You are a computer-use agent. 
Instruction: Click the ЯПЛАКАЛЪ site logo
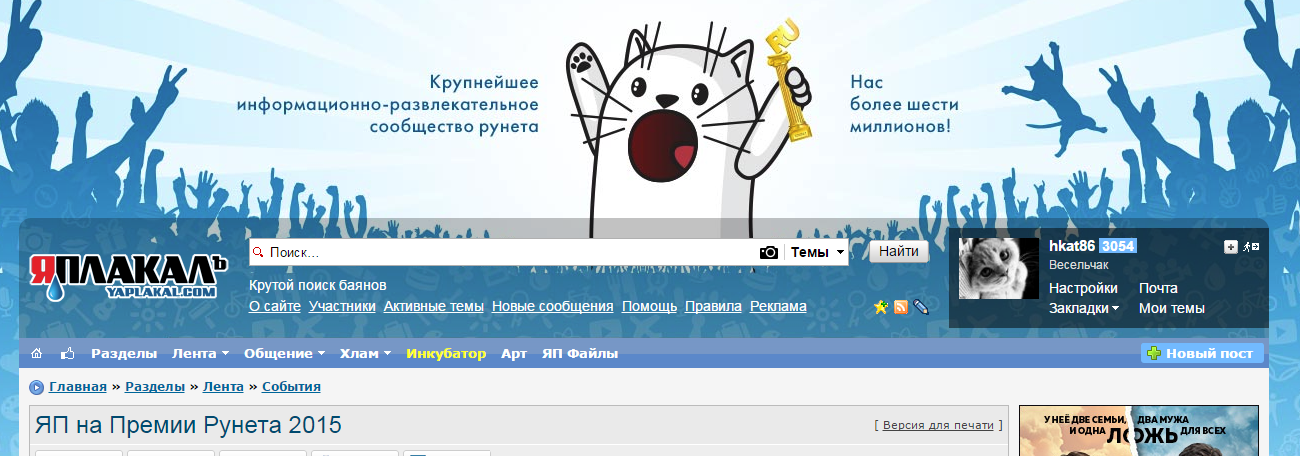point(129,278)
